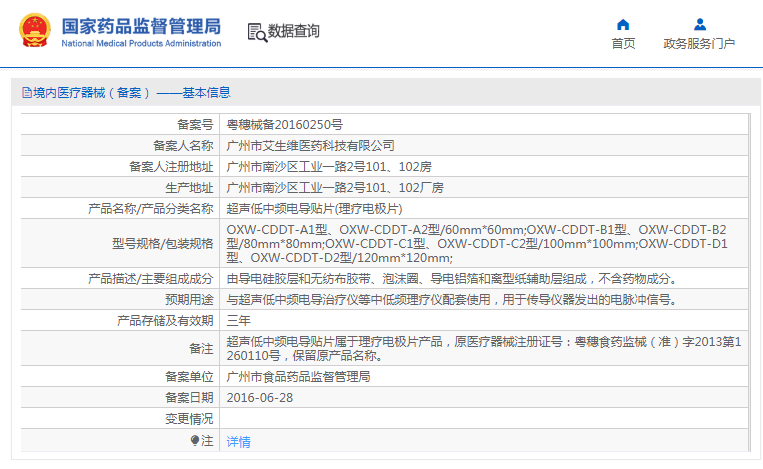
Task: Click the lightbulb icon beside 注
Action: click(195, 441)
